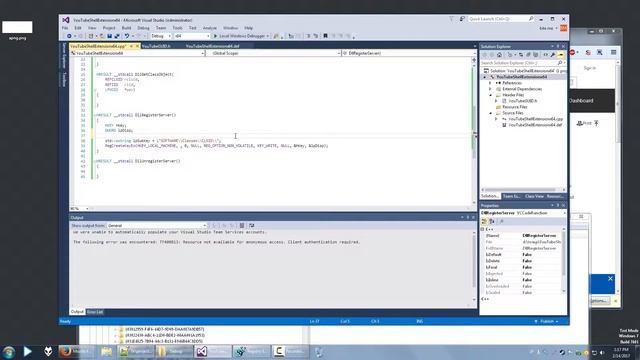Screen dimensions: 640x360
Task: Click Dashboard in the background browser window
Action: [x=581, y=101]
